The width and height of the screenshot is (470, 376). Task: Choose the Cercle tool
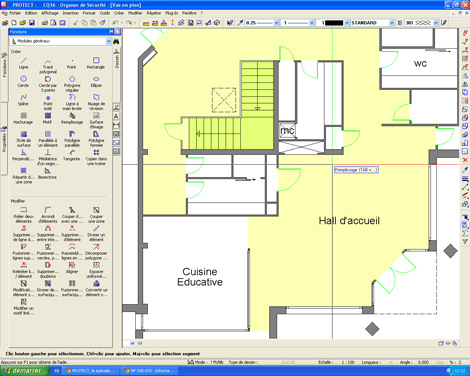[x=23, y=81]
